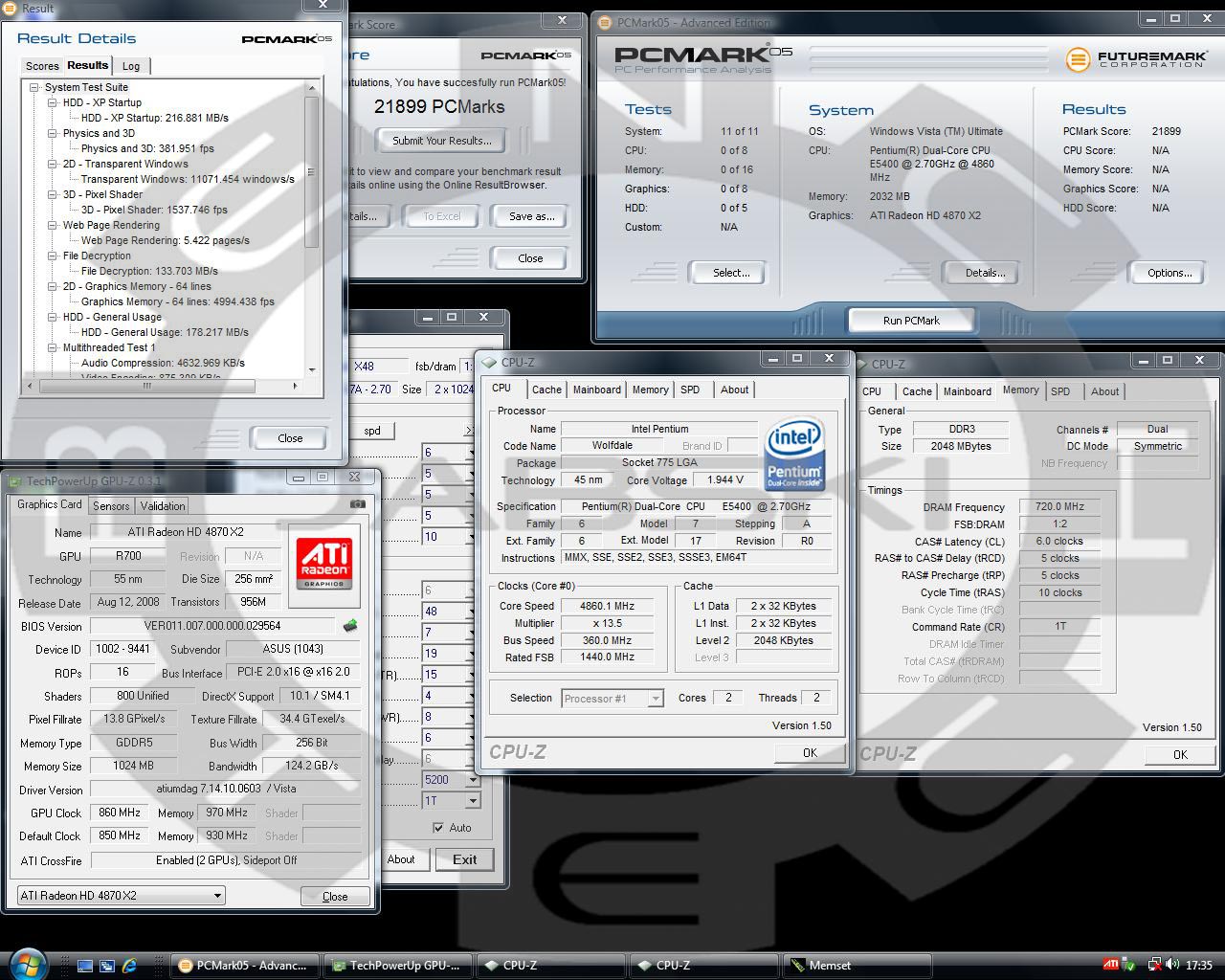Click Submit Your Results button
The image size is (1225, 980).
tap(442, 141)
